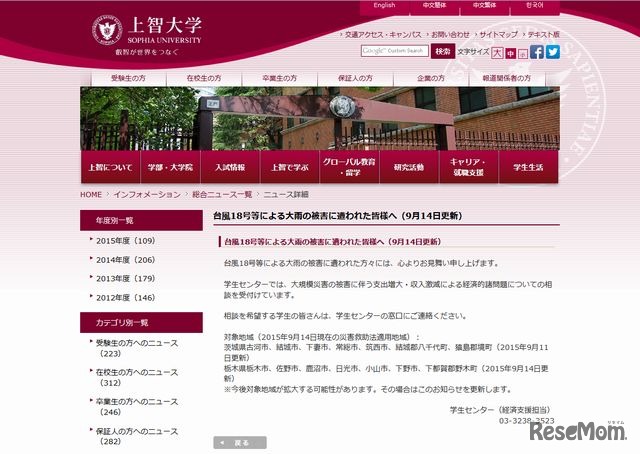Click 学生センター（経済支援担当）text
Screen dimensions: 640x454
click(500, 410)
